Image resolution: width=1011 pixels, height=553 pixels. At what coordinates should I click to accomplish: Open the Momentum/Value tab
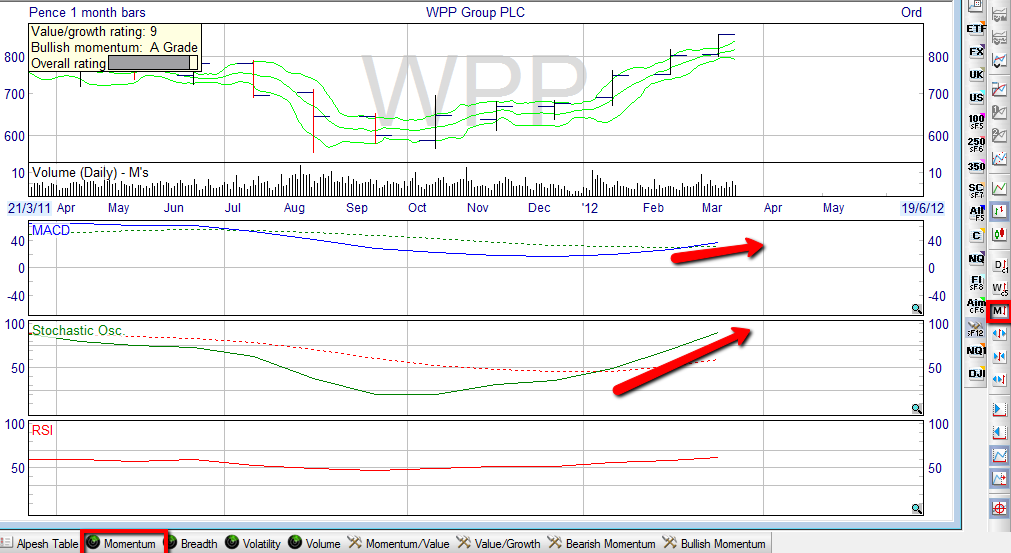point(398,543)
